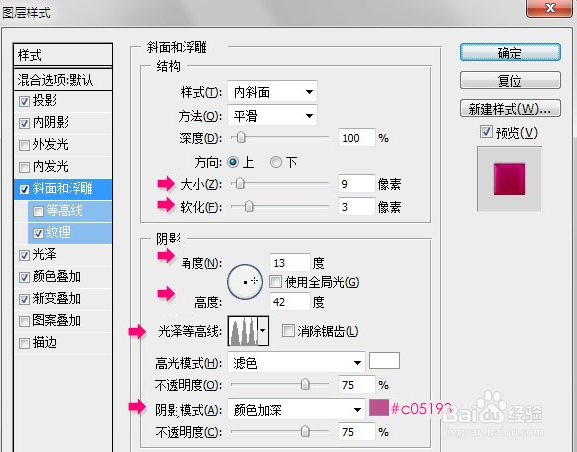
Task: Click the 高度 altitude value field 42
Action: pos(290,302)
